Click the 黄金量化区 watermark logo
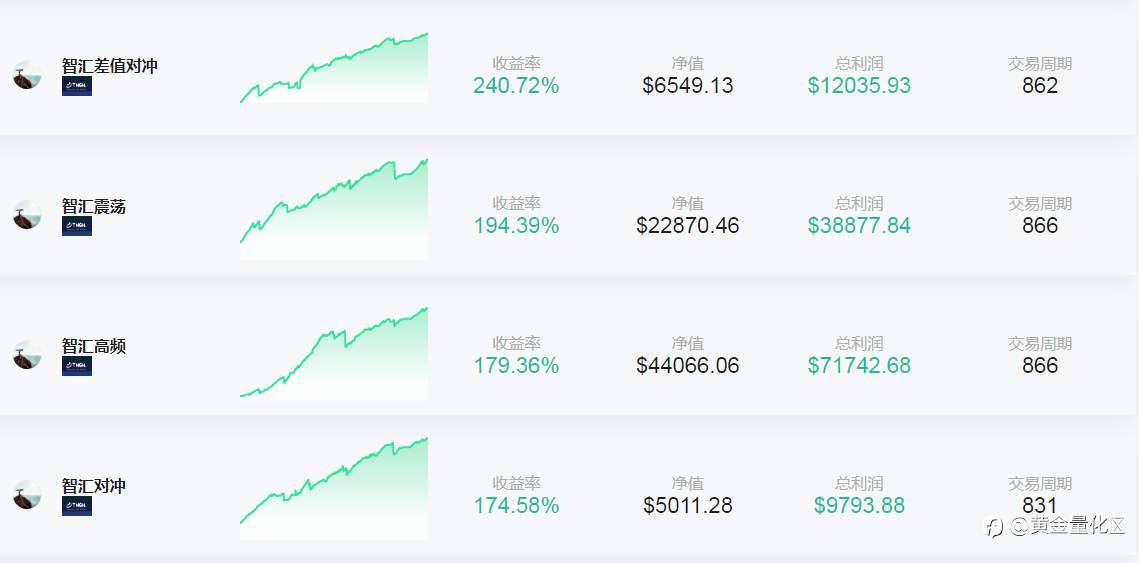The height and width of the screenshot is (563, 1139). coord(1055,526)
